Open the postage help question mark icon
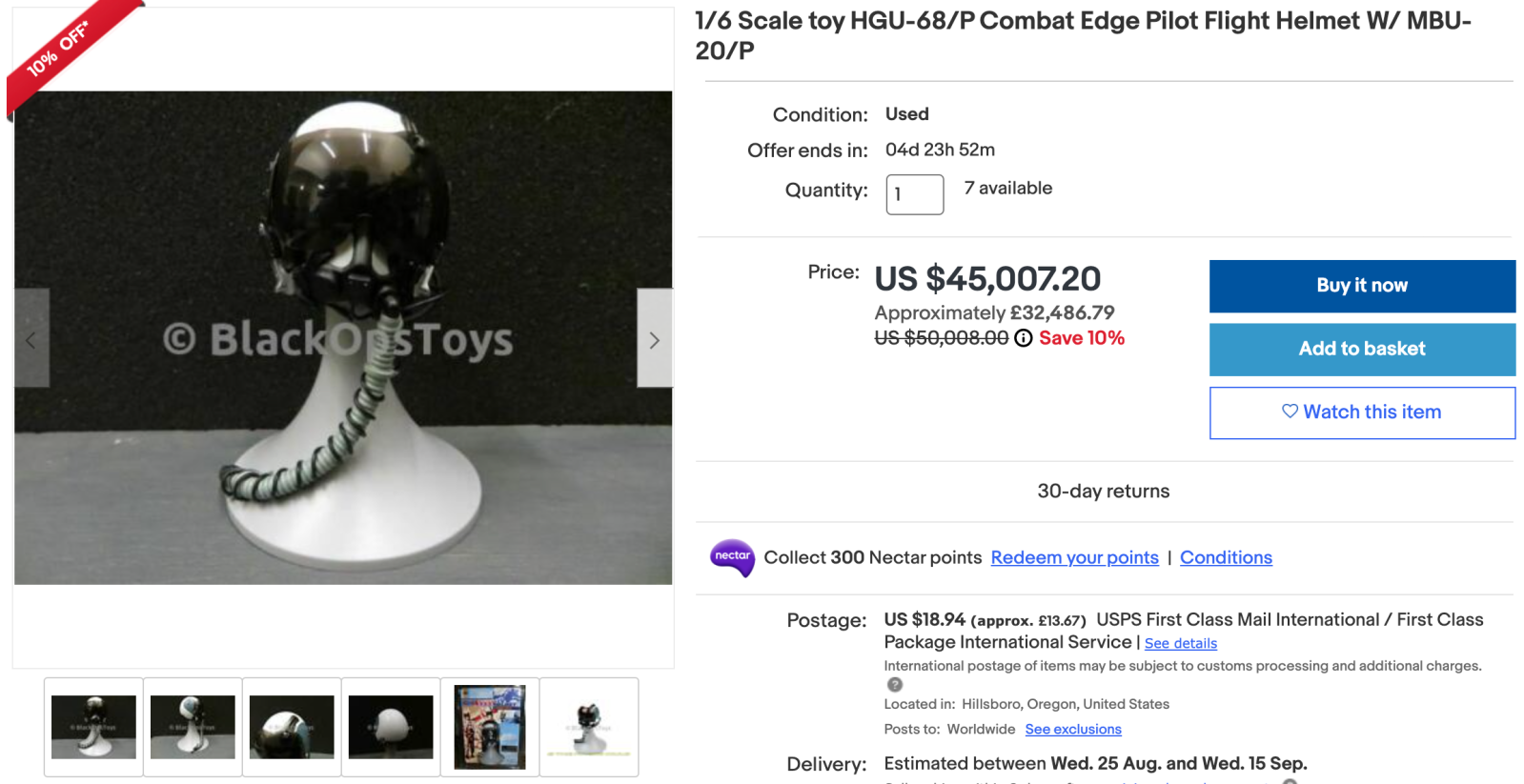Image resolution: width=1524 pixels, height=784 pixels. [x=894, y=684]
